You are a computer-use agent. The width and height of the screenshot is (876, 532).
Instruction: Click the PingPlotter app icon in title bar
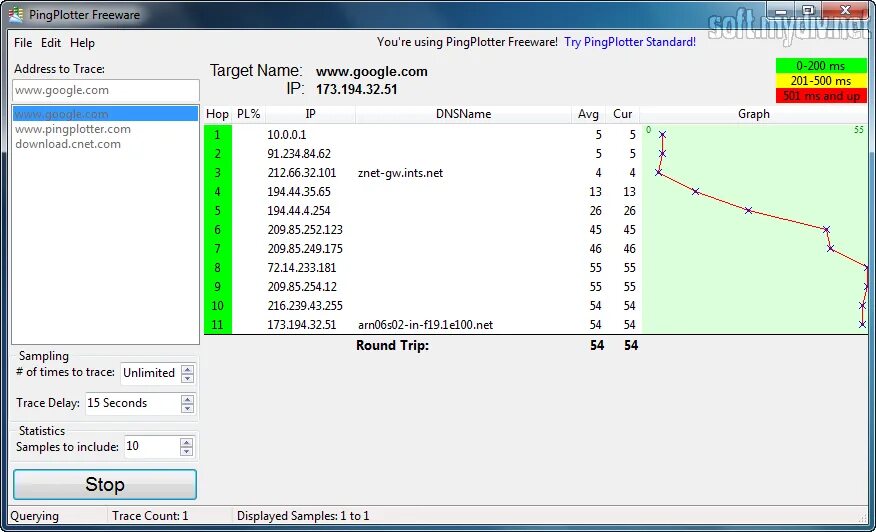coord(16,15)
